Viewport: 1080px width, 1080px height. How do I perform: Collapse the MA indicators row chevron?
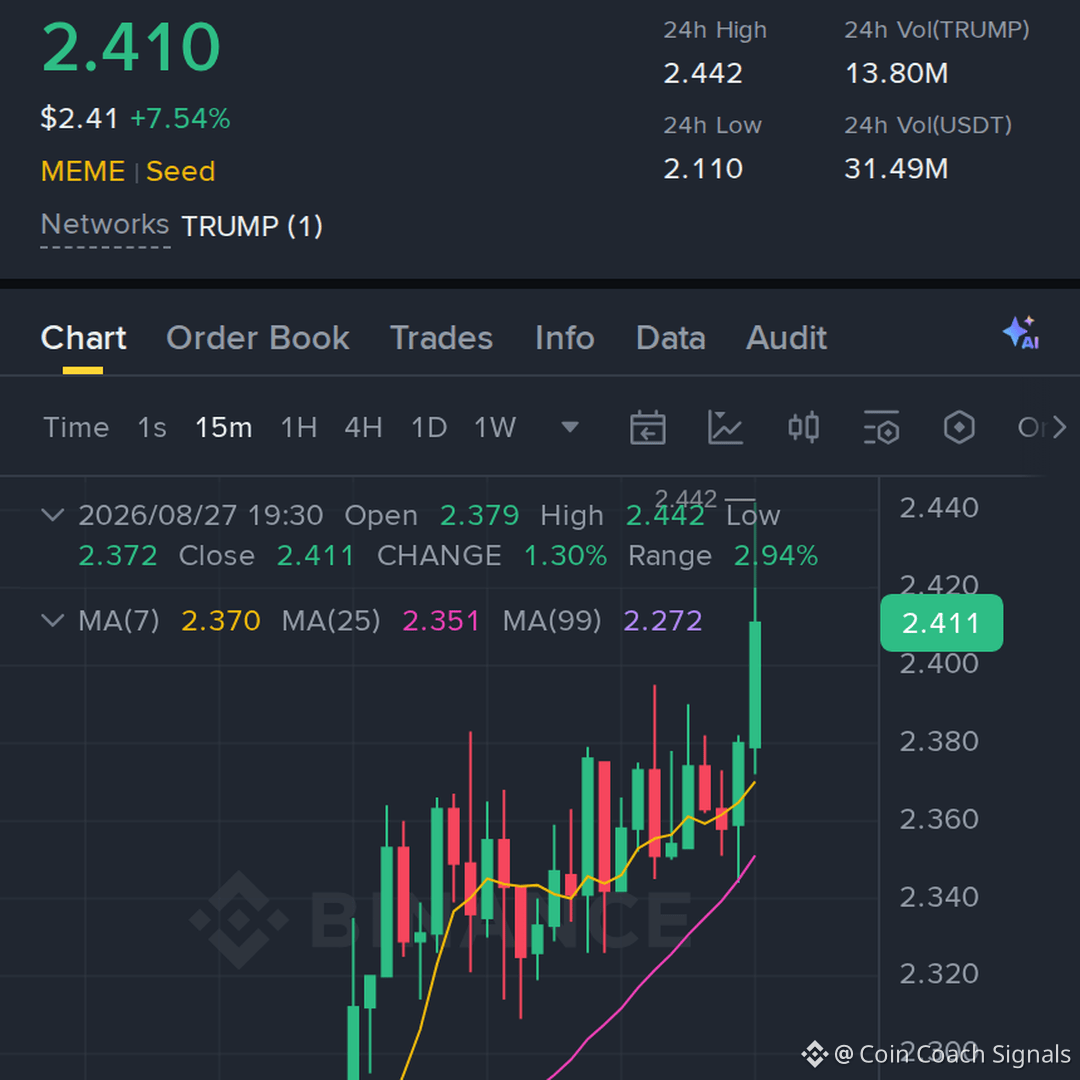click(x=53, y=621)
